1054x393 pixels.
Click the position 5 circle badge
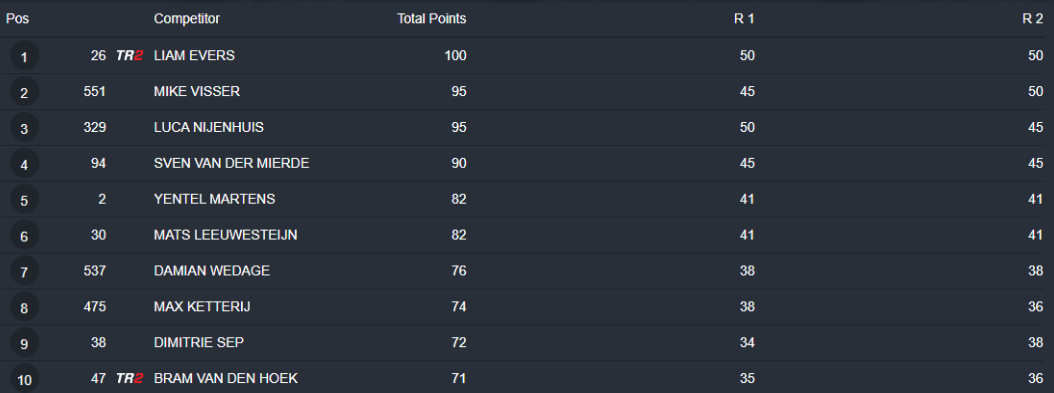(x=24, y=200)
